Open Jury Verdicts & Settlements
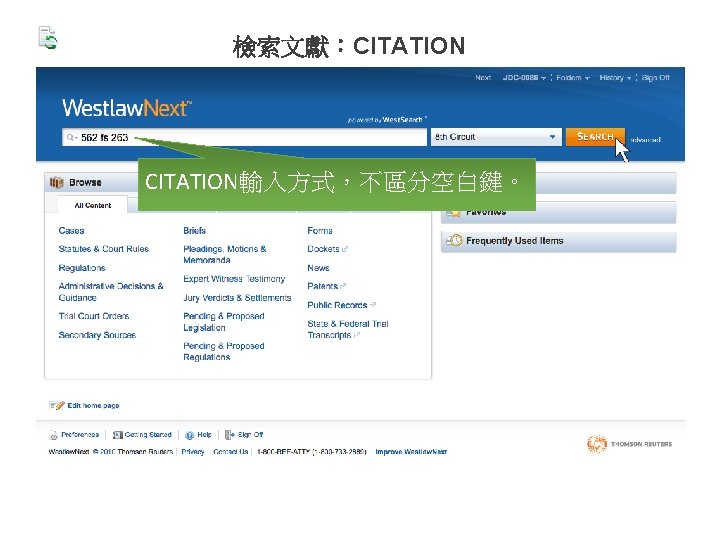The height and width of the screenshot is (540, 720). [x=237, y=298]
